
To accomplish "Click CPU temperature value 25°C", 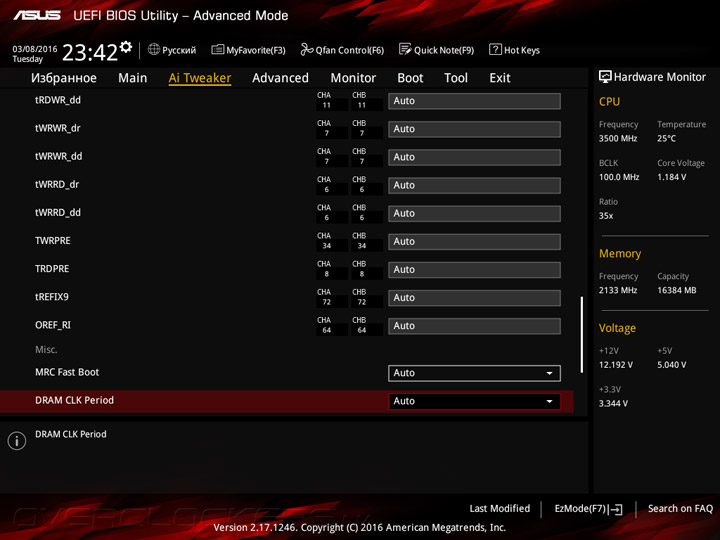I will coord(667,138).
